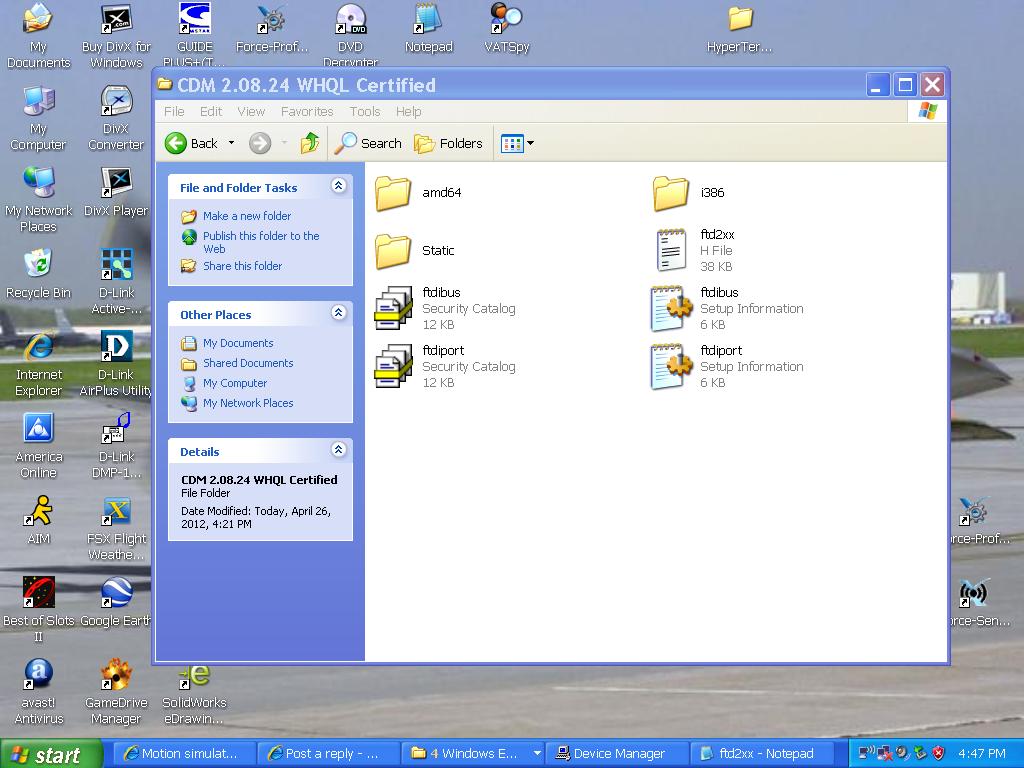Screen dimensions: 1024x768
Task: Select Google Earth desktop icon
Action: point(116,601)
